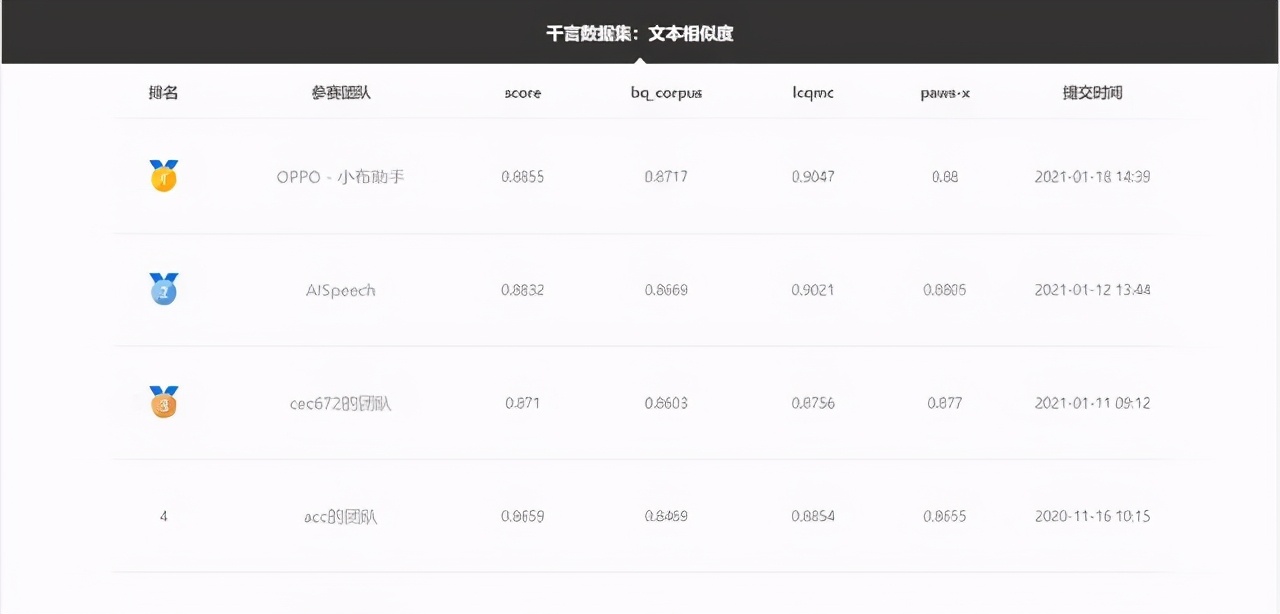The width and height of the screenshot is (1280, 614).
Task: Click paws-x value 0.8655
Action: 945,516
